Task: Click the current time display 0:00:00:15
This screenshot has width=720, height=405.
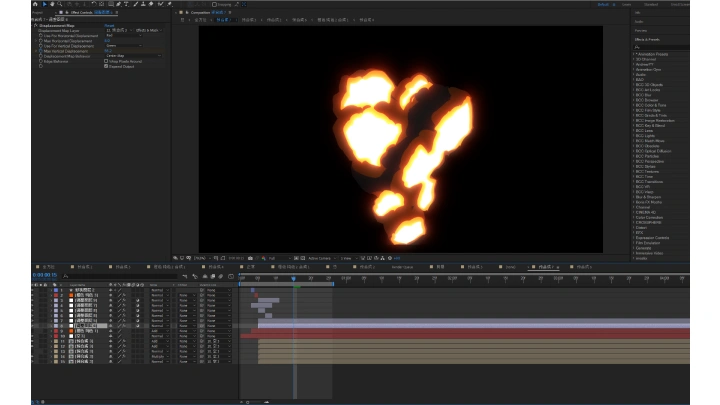Action: coord(45,275)
